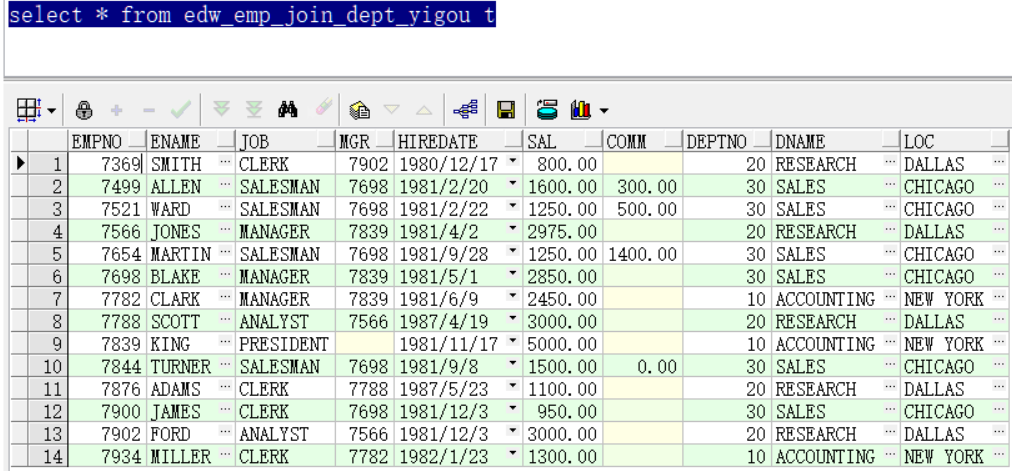Click the eraser clear record icon

(323, 107)
